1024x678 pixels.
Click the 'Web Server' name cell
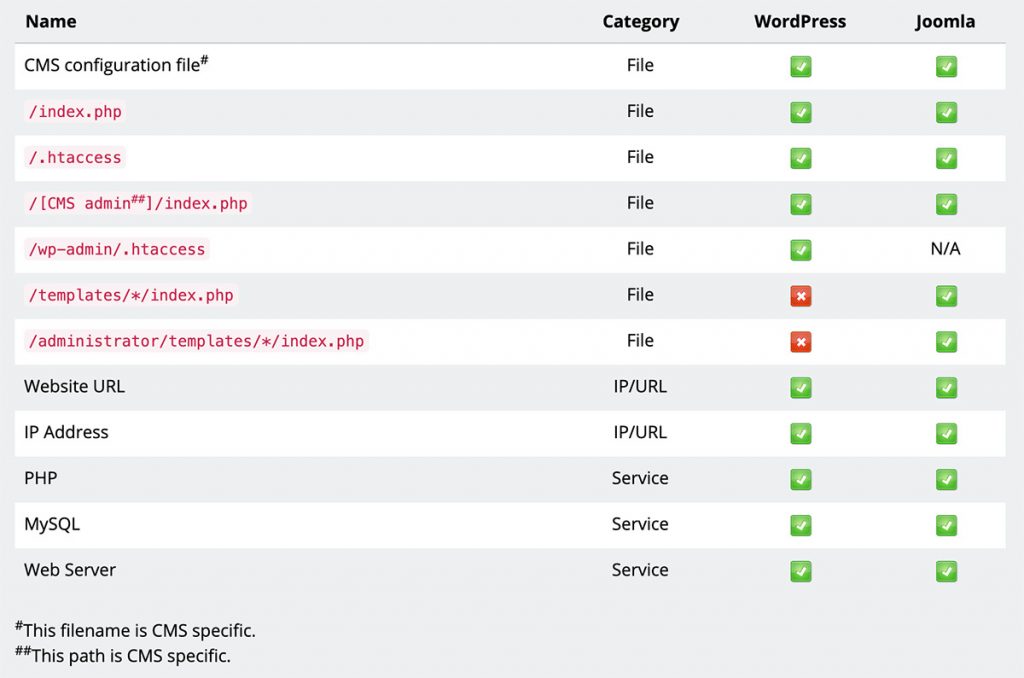tap(70, 570)
